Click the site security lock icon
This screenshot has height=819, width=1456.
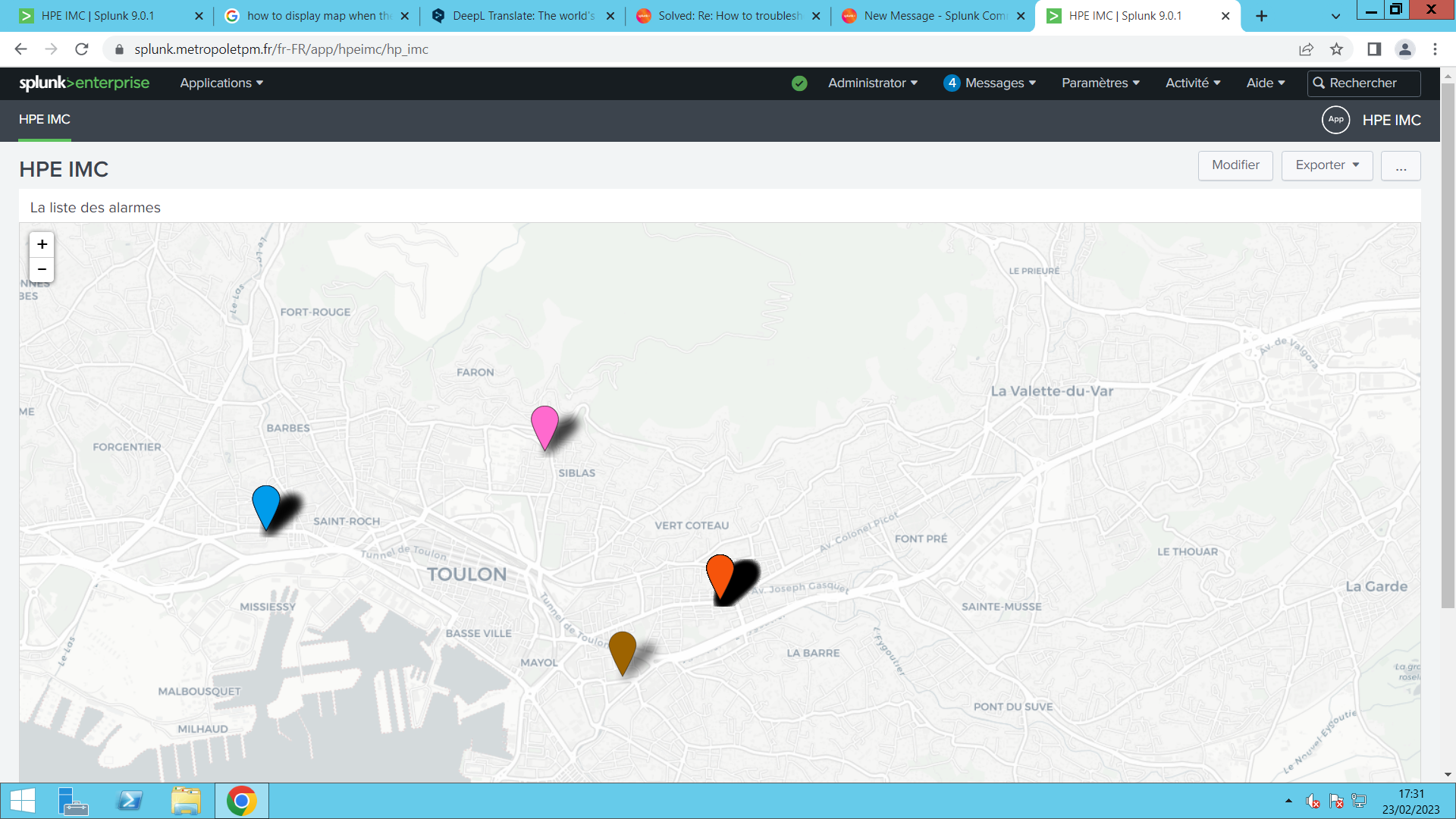click(119, 49)
